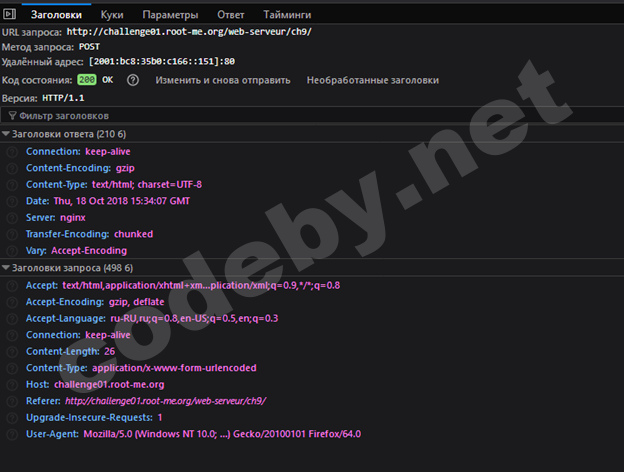Open help icon beside Content-Encoding header
Viewport: 624px width, 472px height.
[x=12, y=168]
